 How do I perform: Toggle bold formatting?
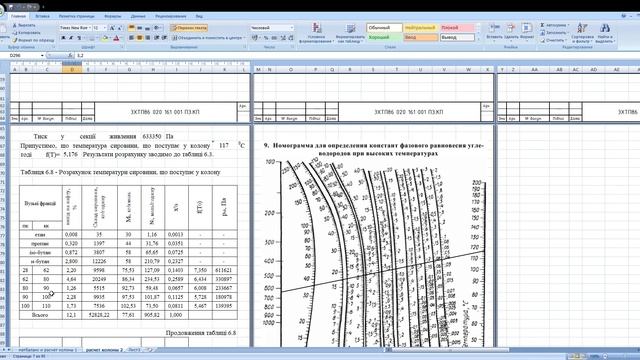pos(63,38)
